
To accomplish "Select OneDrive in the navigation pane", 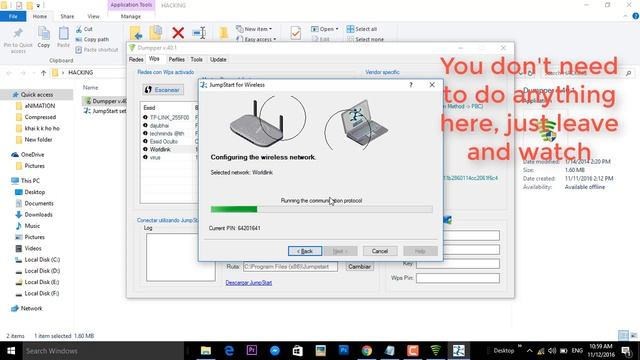I will [x=32, y=155].
